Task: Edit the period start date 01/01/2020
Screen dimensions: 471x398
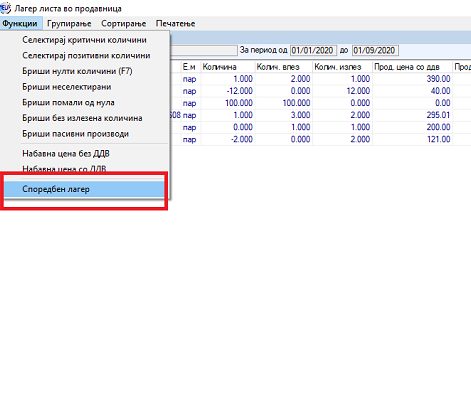Action: 313,51
